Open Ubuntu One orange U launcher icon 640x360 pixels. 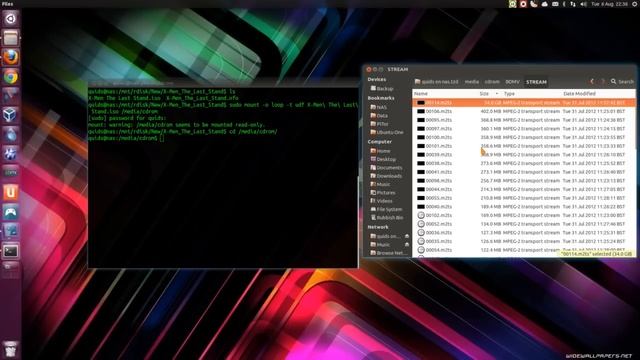(x=11, y=192)
